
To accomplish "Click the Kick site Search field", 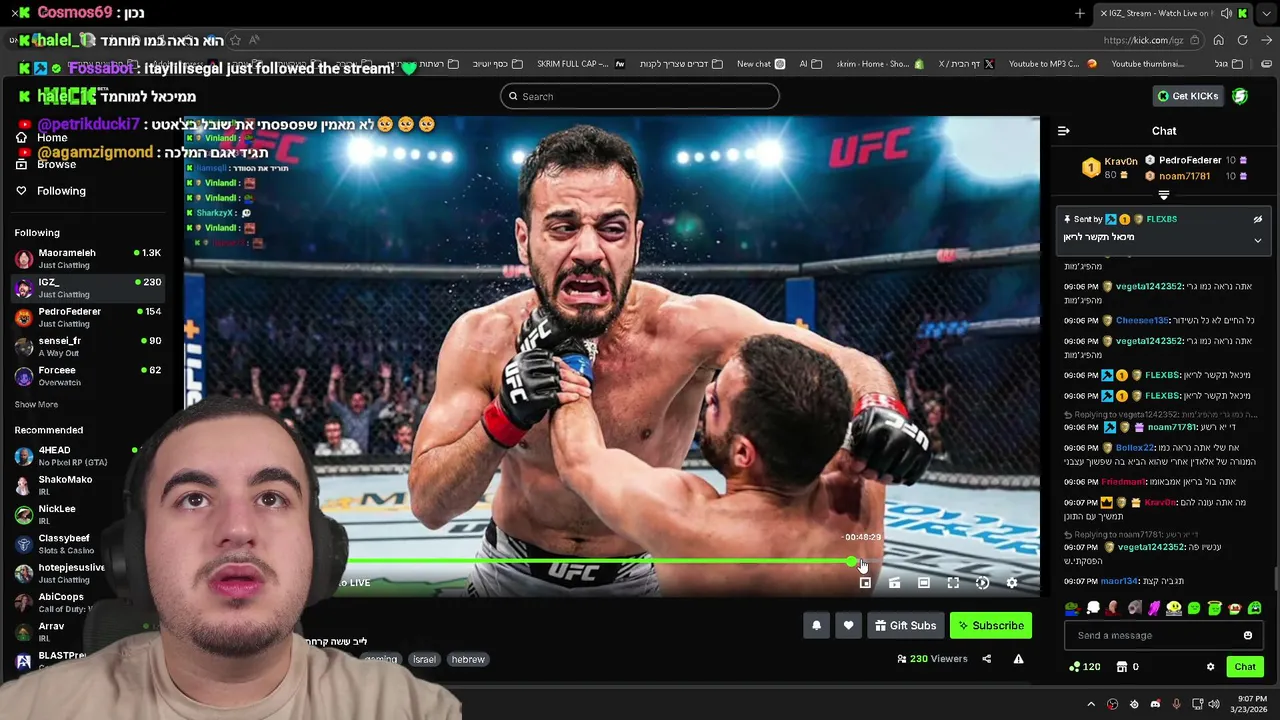I will tap(640, 96).
